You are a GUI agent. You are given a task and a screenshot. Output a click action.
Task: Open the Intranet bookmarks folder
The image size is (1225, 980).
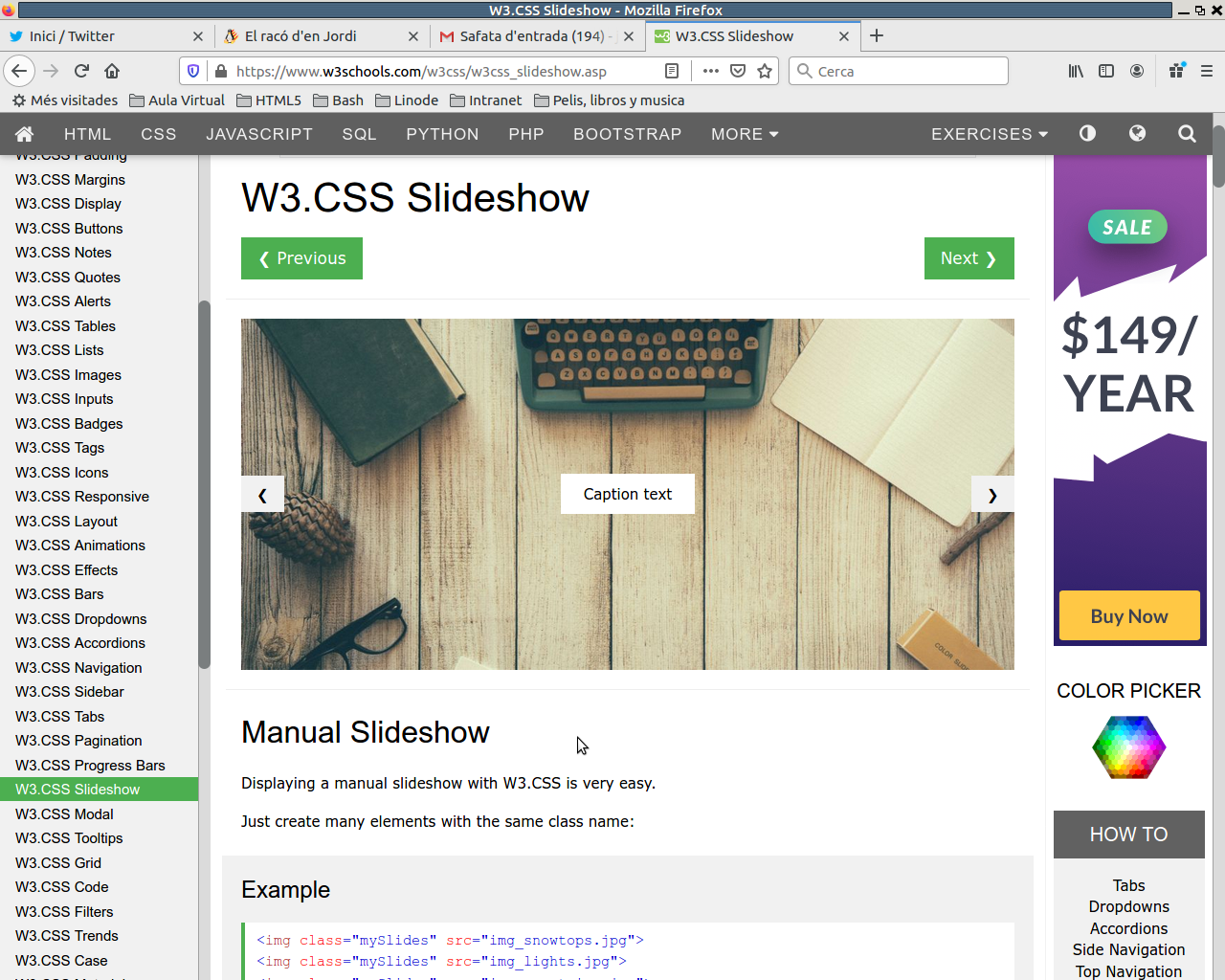(486, 100)
